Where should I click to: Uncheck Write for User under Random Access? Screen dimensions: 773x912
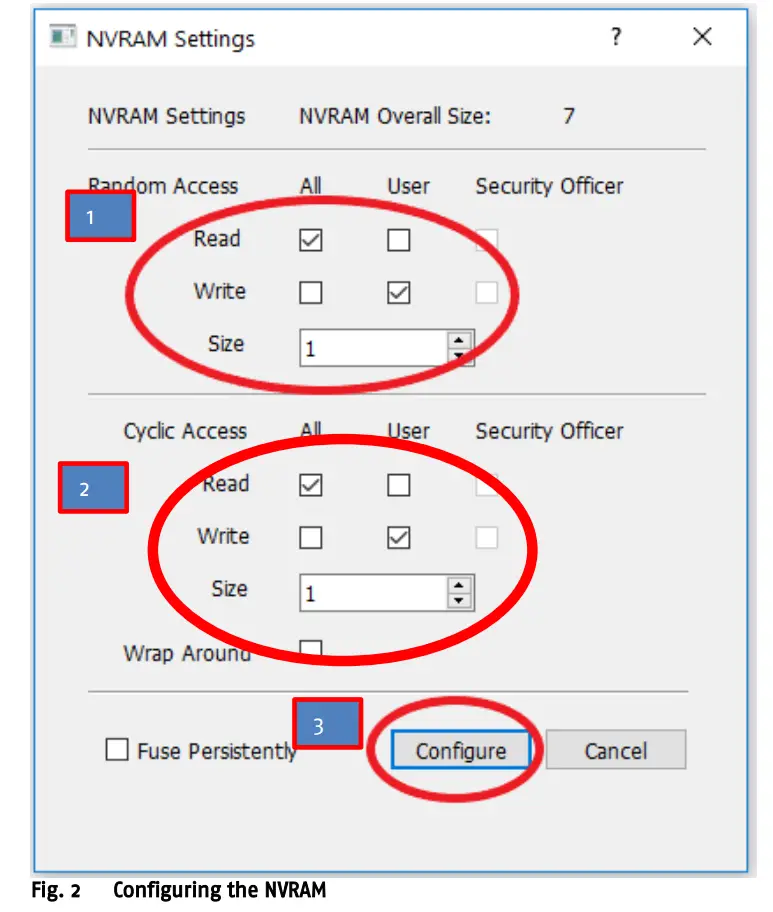tap(397, 292)
